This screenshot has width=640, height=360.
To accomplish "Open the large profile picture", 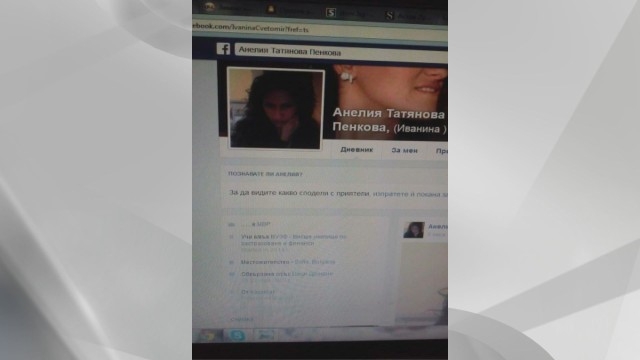I will click(276, 108).
